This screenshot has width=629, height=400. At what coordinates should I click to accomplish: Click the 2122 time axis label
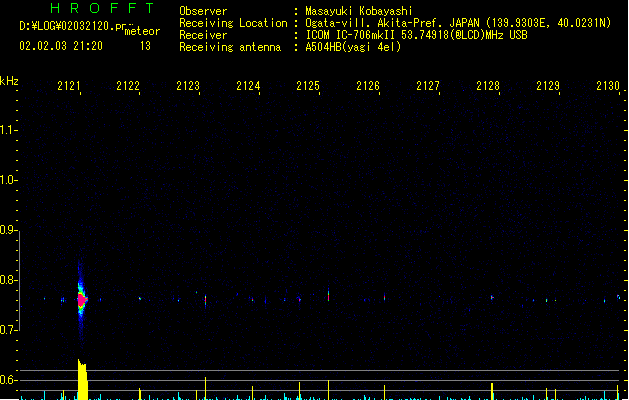coord(128,86)
